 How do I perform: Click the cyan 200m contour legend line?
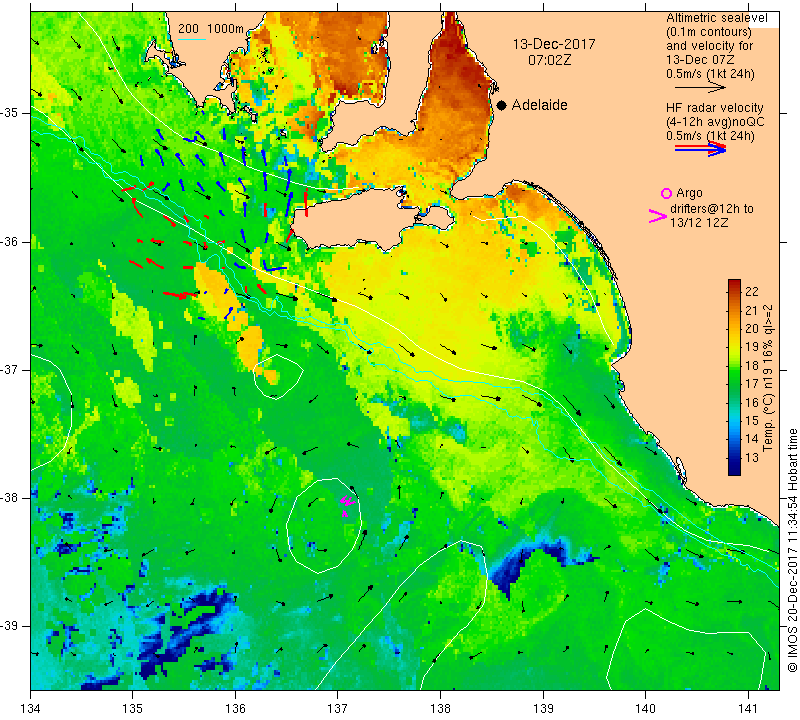tap(192, 39)
